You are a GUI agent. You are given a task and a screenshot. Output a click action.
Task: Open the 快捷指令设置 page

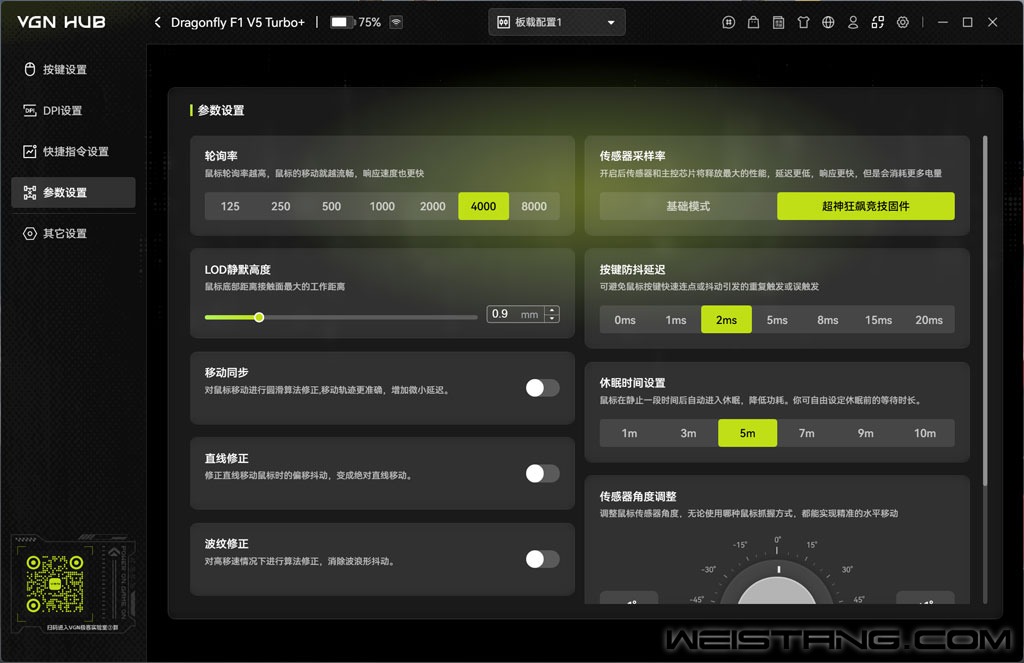pyautogui.click(x=73, y=152)
